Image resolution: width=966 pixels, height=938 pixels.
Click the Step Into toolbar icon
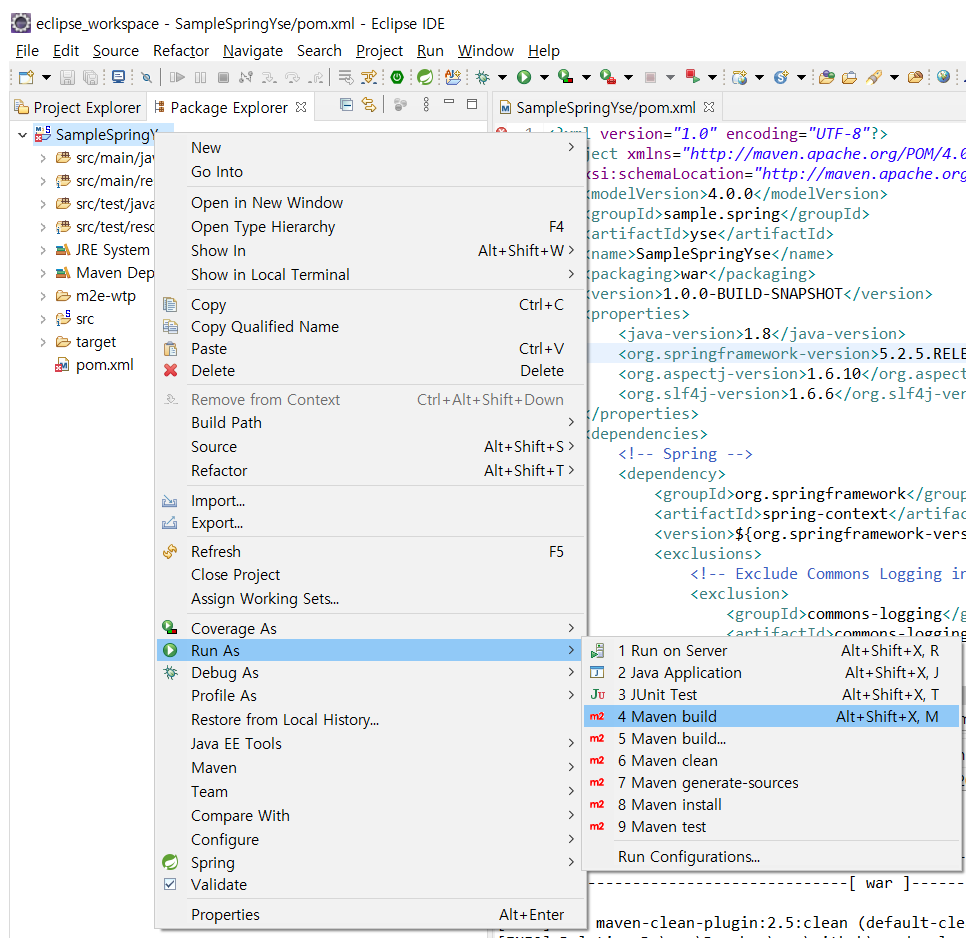[269, 78]
